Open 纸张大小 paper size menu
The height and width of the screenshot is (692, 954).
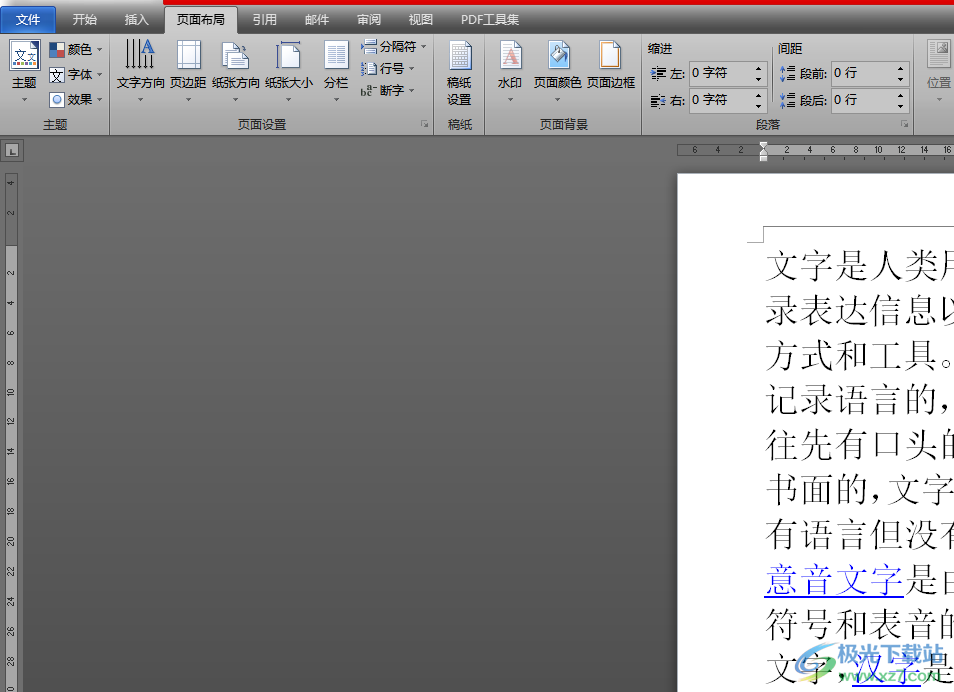point(289,71)
